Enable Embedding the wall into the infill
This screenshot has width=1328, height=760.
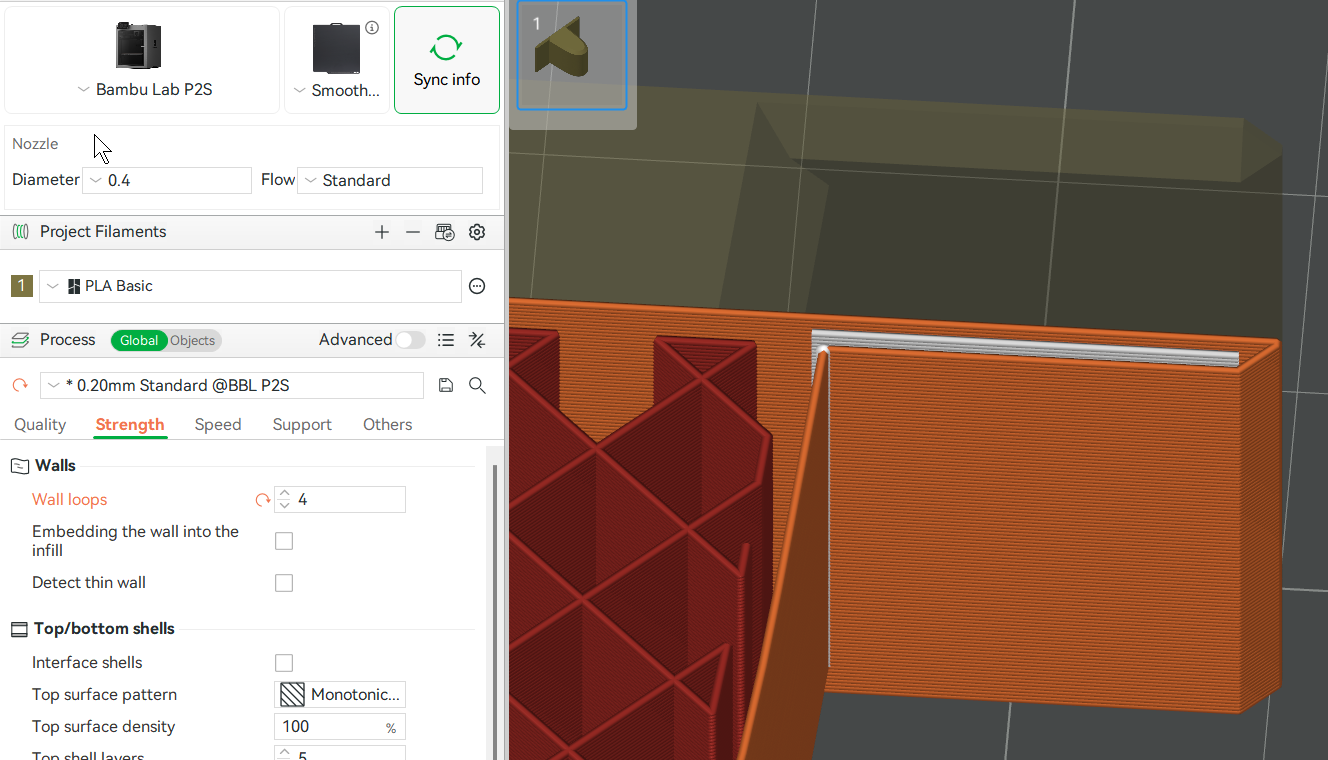[x=284, y=541]
